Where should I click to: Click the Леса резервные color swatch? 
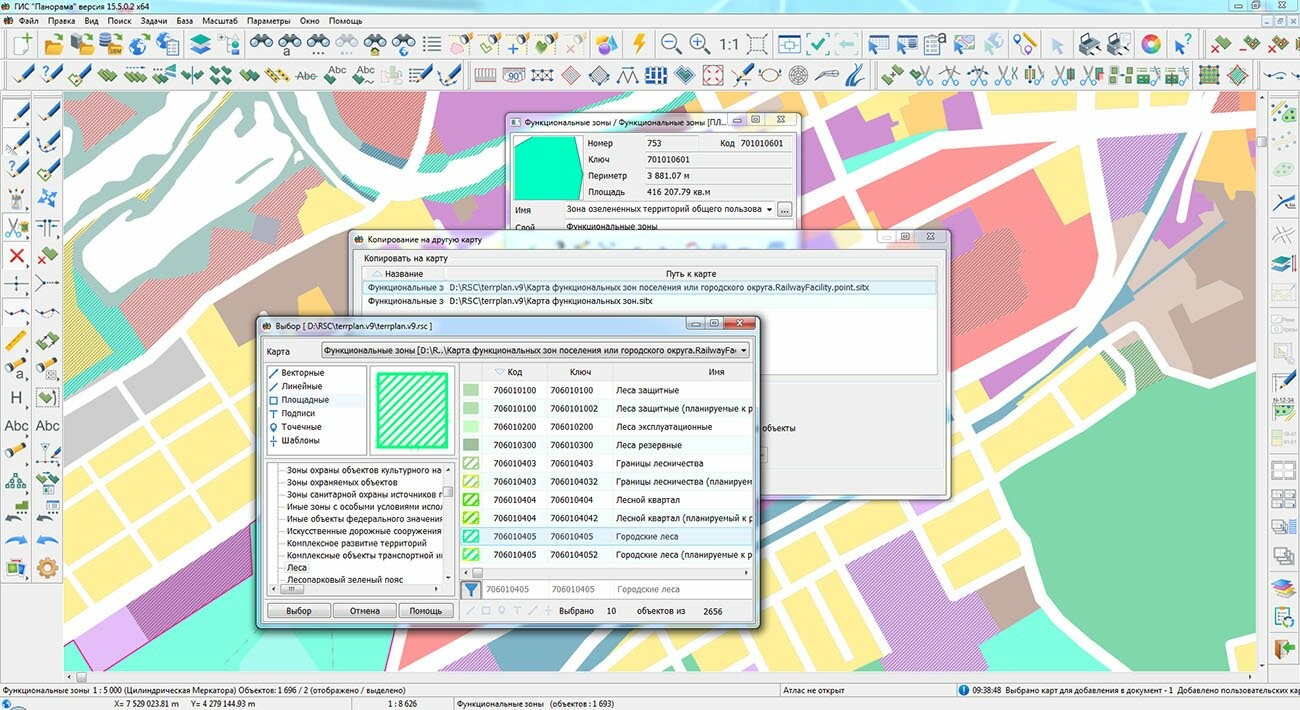click(x=471, y=445)
